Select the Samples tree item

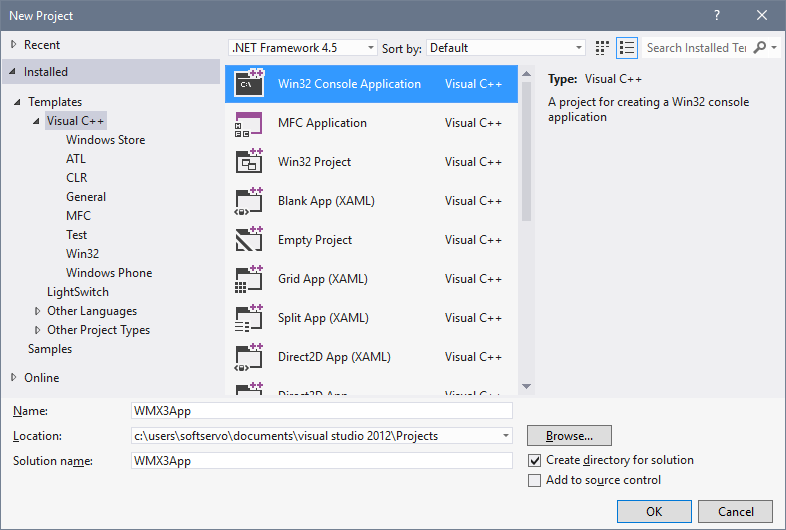[x=50, y=349]
